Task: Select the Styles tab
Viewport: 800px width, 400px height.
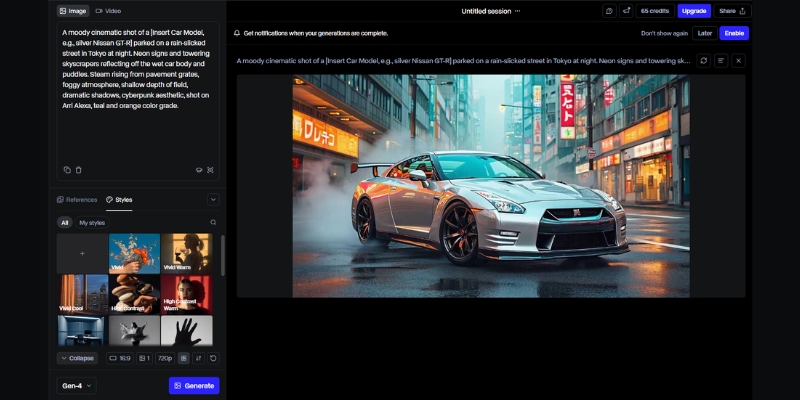Action: coord(119,199)
